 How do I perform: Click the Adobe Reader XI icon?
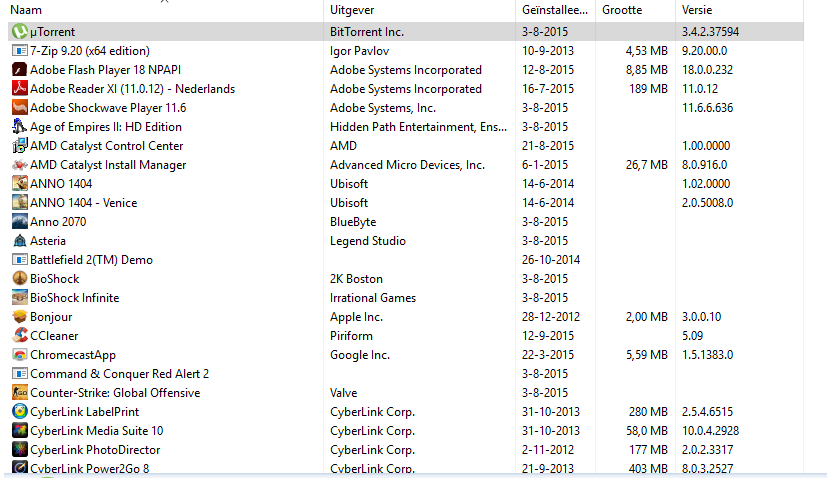pos(20,89)
